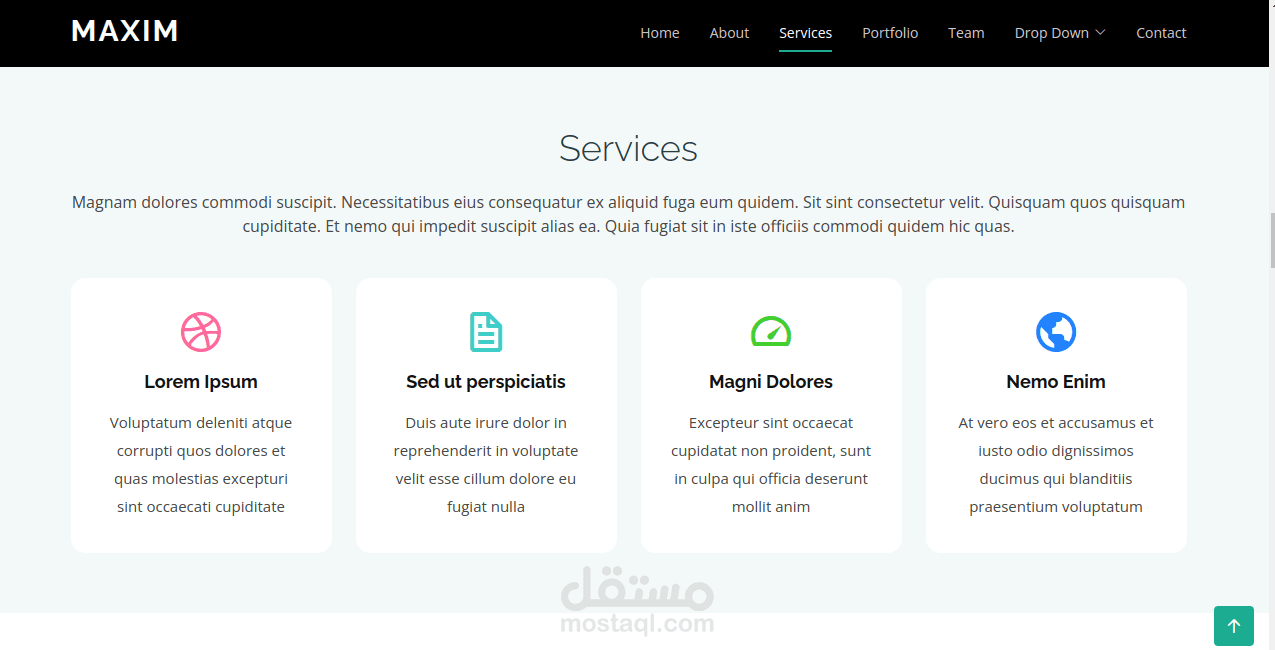Click the teal document file icon
Viewport: 1275px width, 650px height.
click(x=486, y=332)
